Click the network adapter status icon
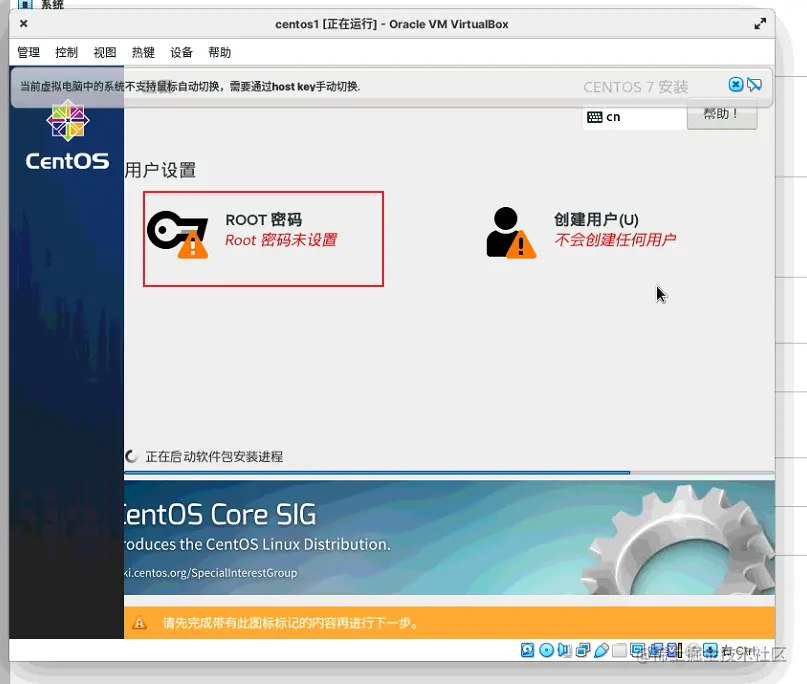 point(583,651)
